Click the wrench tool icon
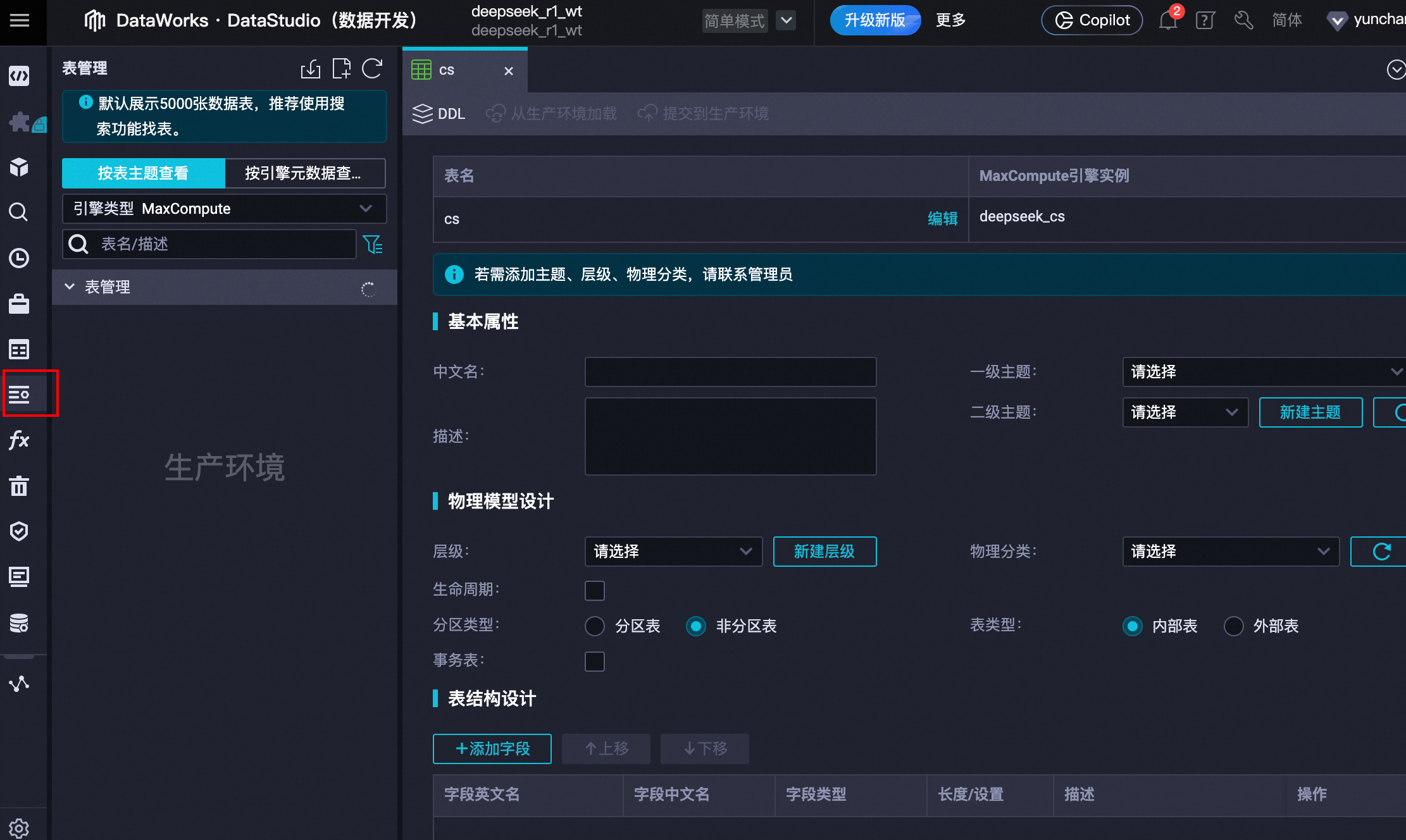 pos(1243,20)
